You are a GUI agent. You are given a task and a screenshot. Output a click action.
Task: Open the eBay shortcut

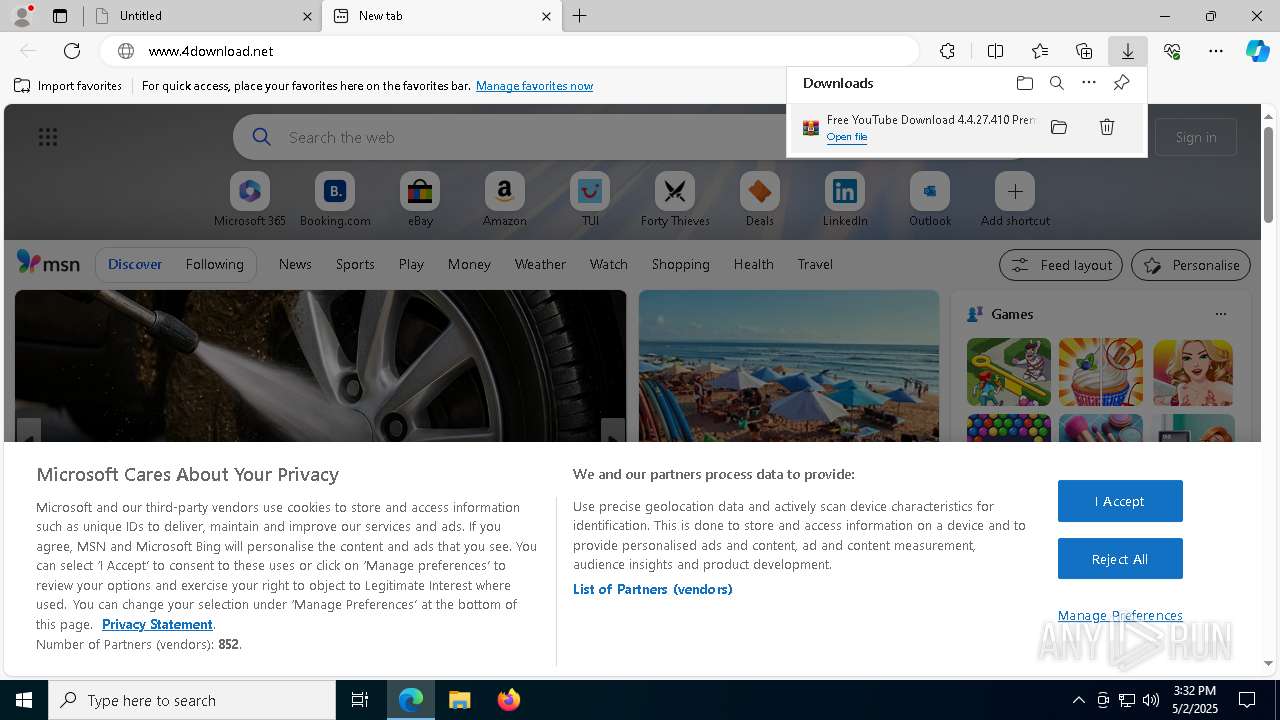420,199
